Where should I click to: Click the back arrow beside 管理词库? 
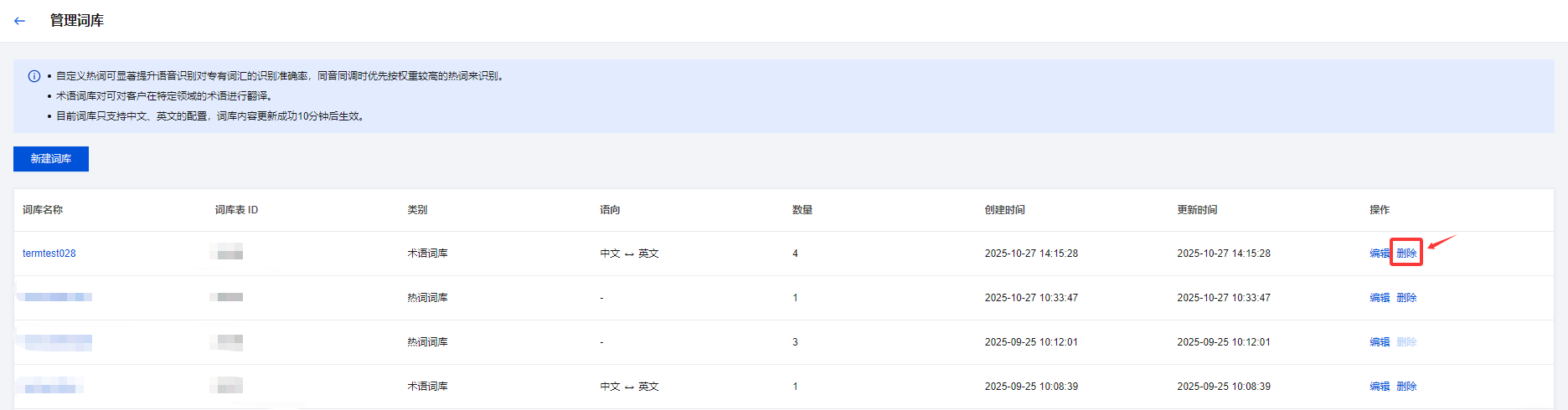[20, 21]
